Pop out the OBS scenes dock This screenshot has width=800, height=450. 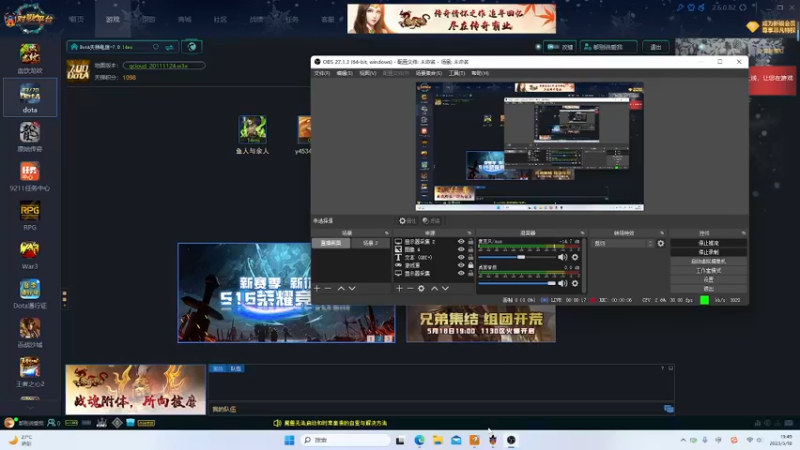tap(386, 233)
